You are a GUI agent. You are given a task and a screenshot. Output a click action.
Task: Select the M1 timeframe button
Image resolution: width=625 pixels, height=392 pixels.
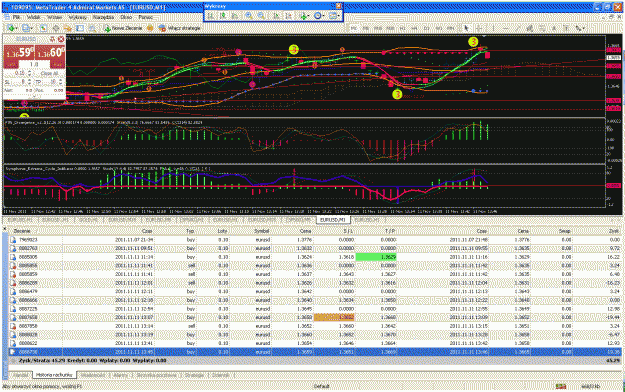[x=354, y=28]
